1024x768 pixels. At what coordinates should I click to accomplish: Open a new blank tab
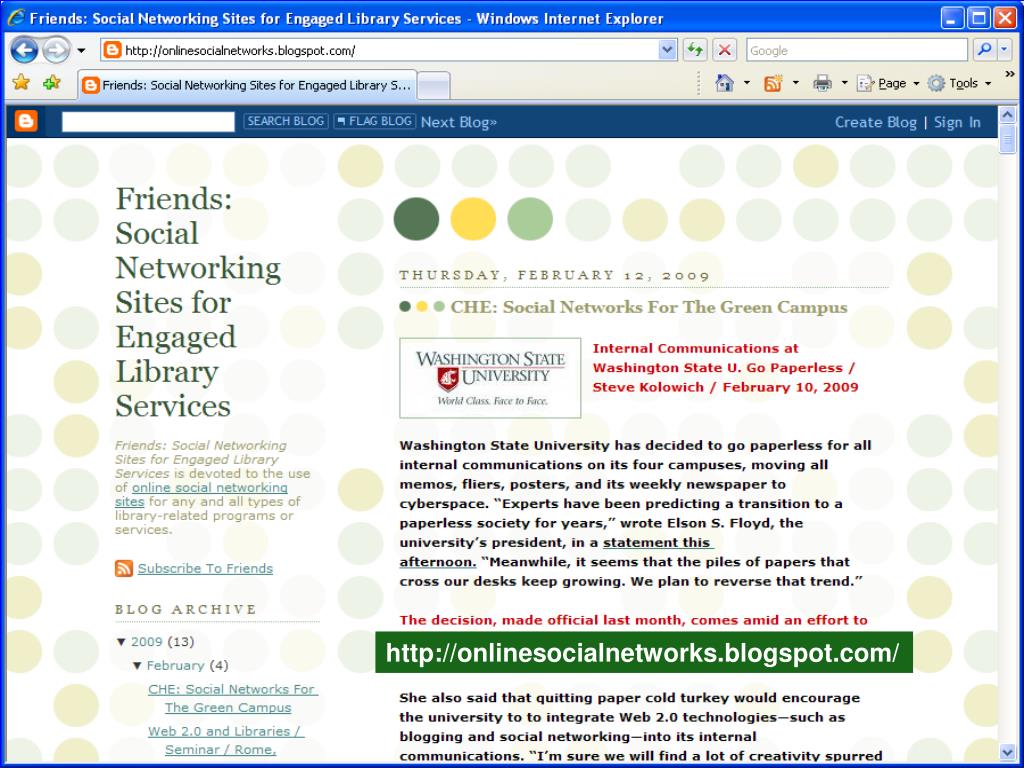[434, 86]
